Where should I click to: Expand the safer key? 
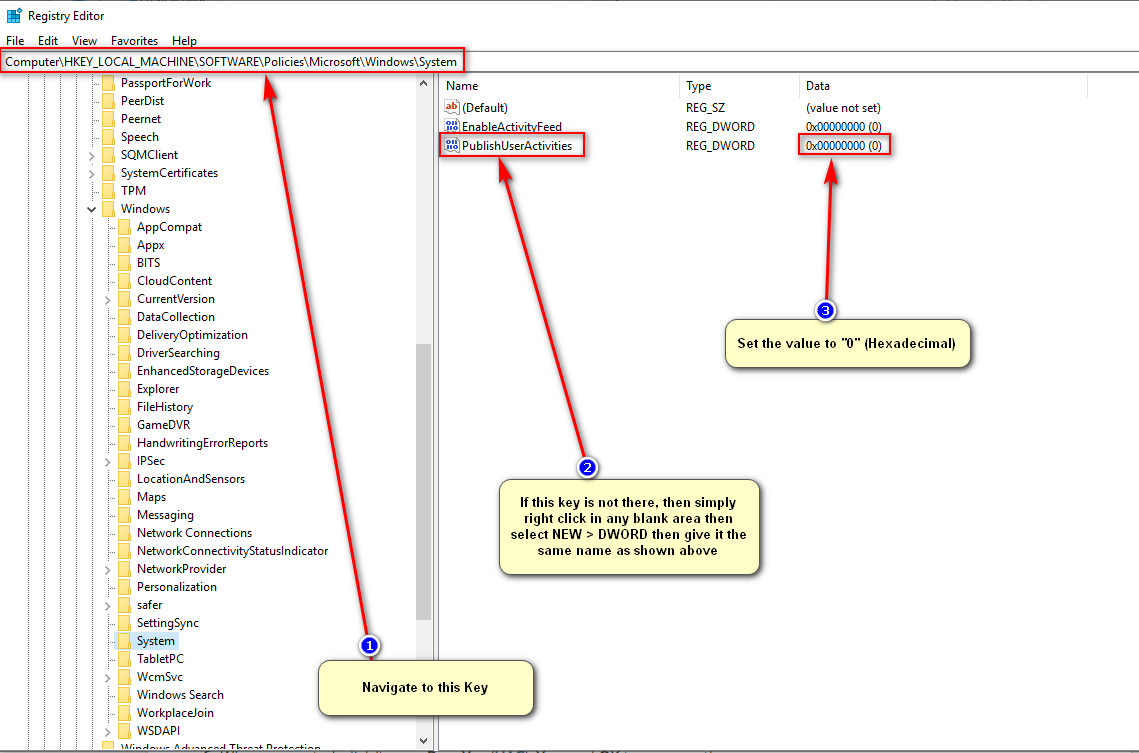pos(108,606)
